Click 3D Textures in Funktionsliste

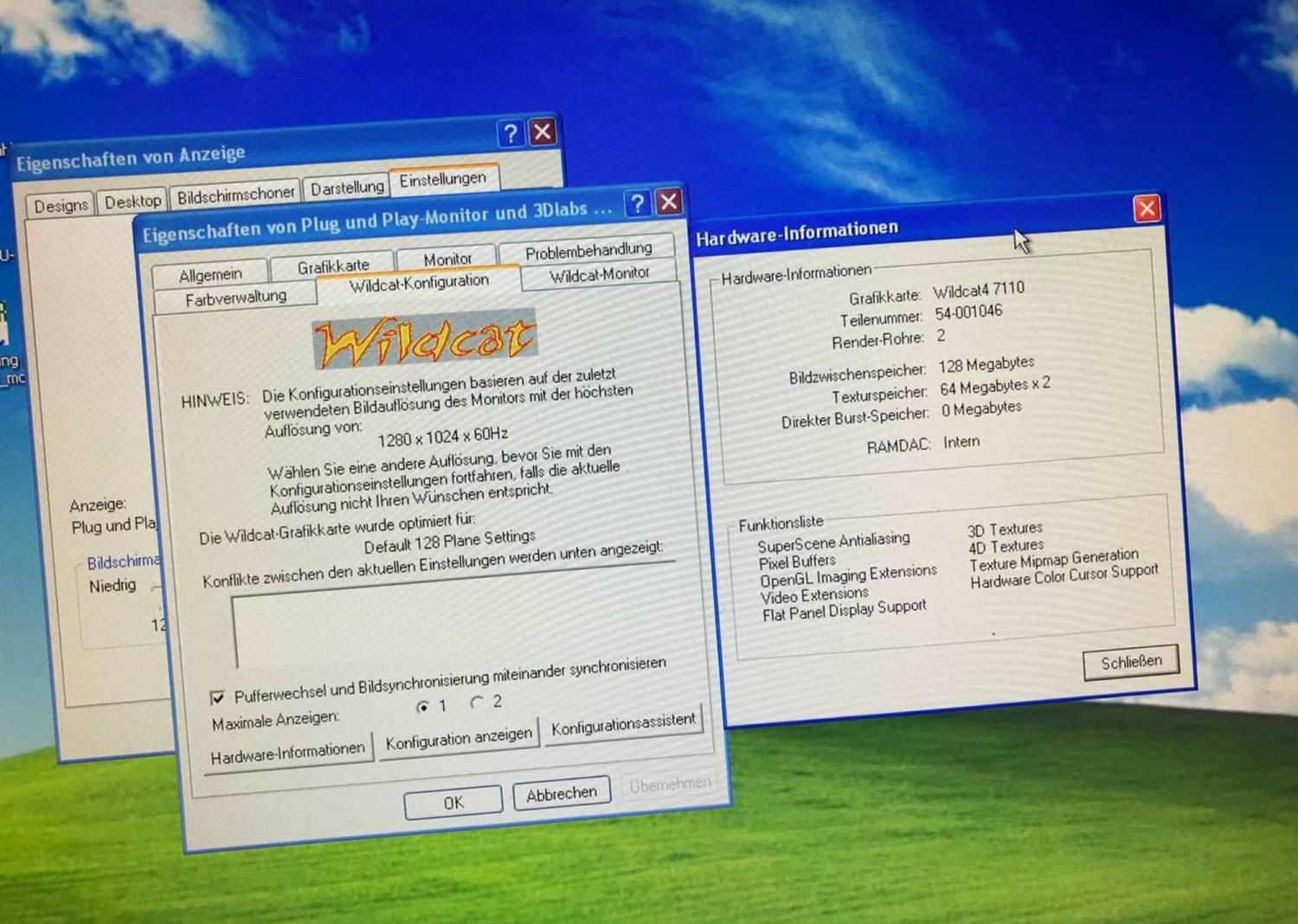pos(1005,529)
